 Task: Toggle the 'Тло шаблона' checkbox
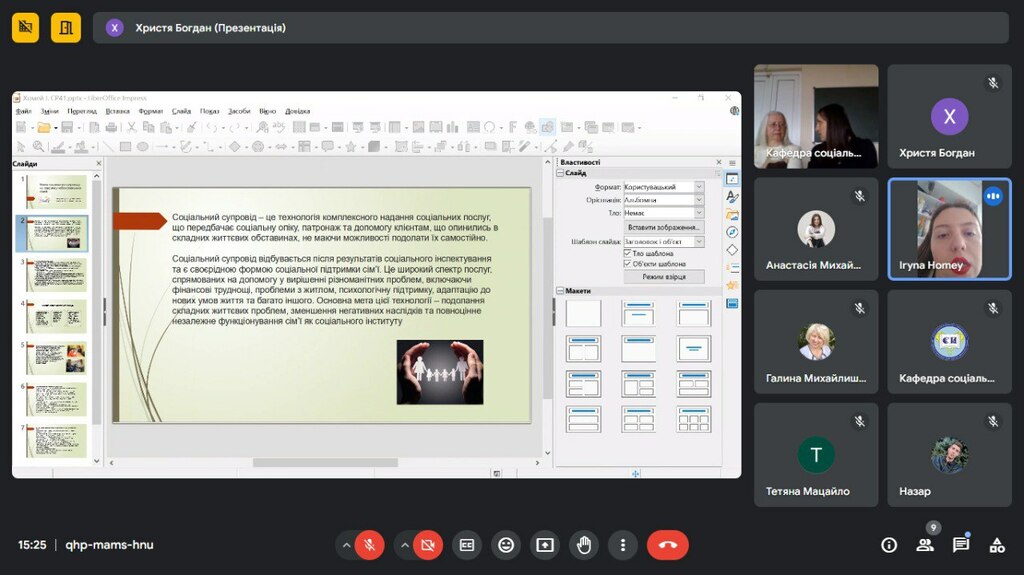coord(627,254)
